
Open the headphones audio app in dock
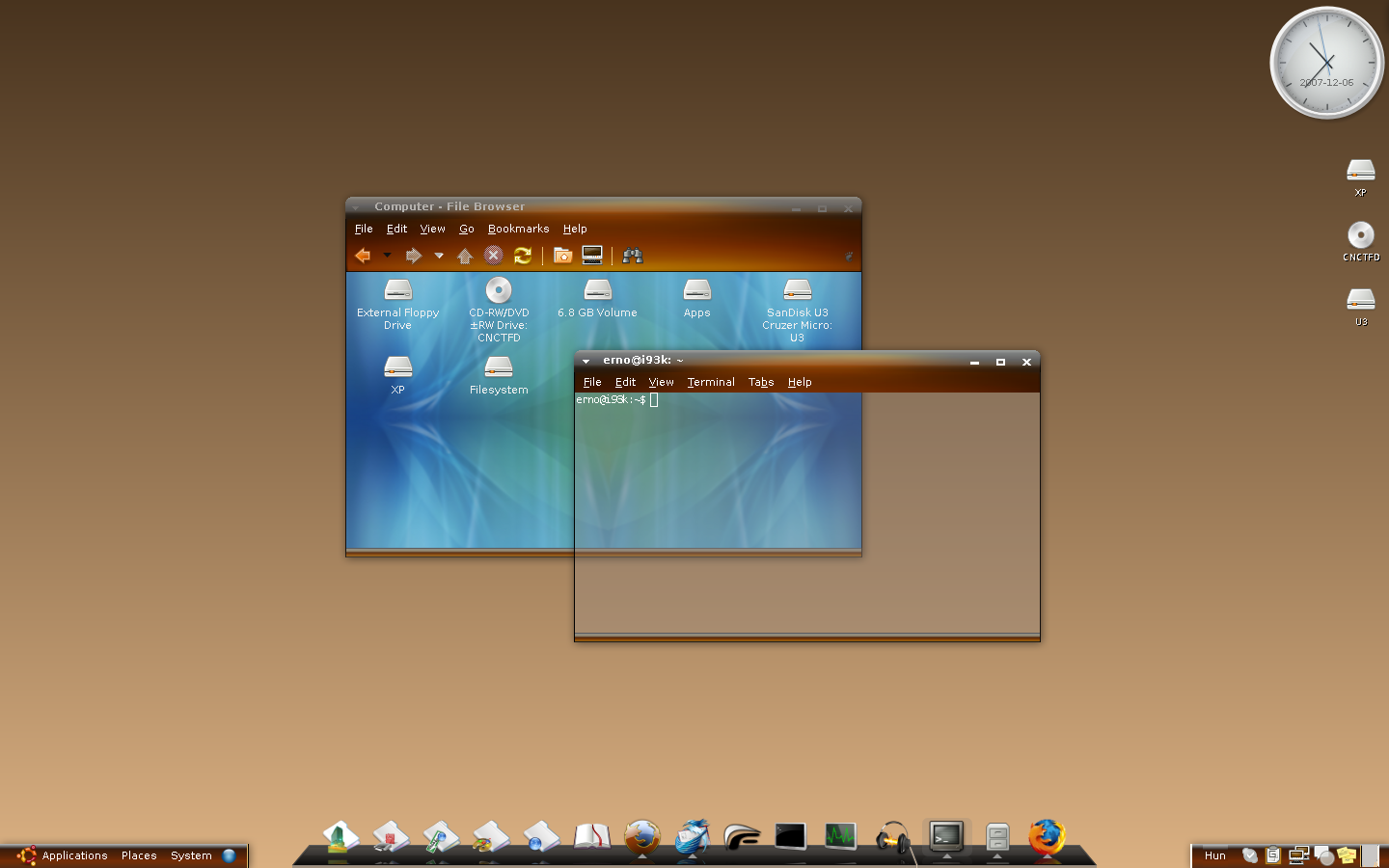[892, 837]
